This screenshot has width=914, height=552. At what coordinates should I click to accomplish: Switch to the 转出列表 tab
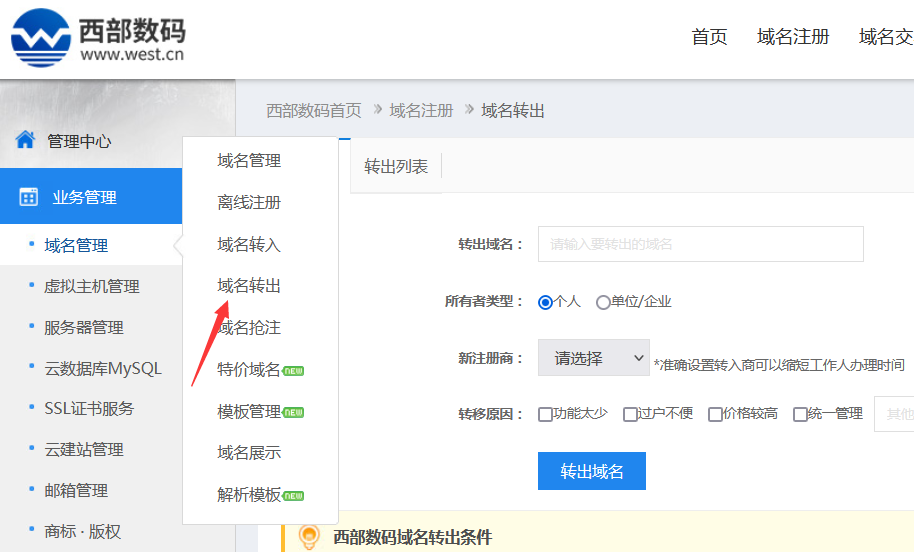396,167
